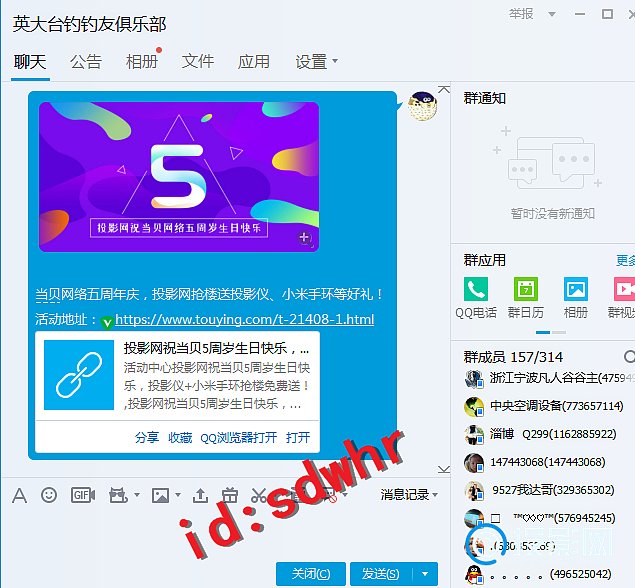The image size is (635, 588).
Task: Open 相册 app in group apps
Action: click(575, 298)
